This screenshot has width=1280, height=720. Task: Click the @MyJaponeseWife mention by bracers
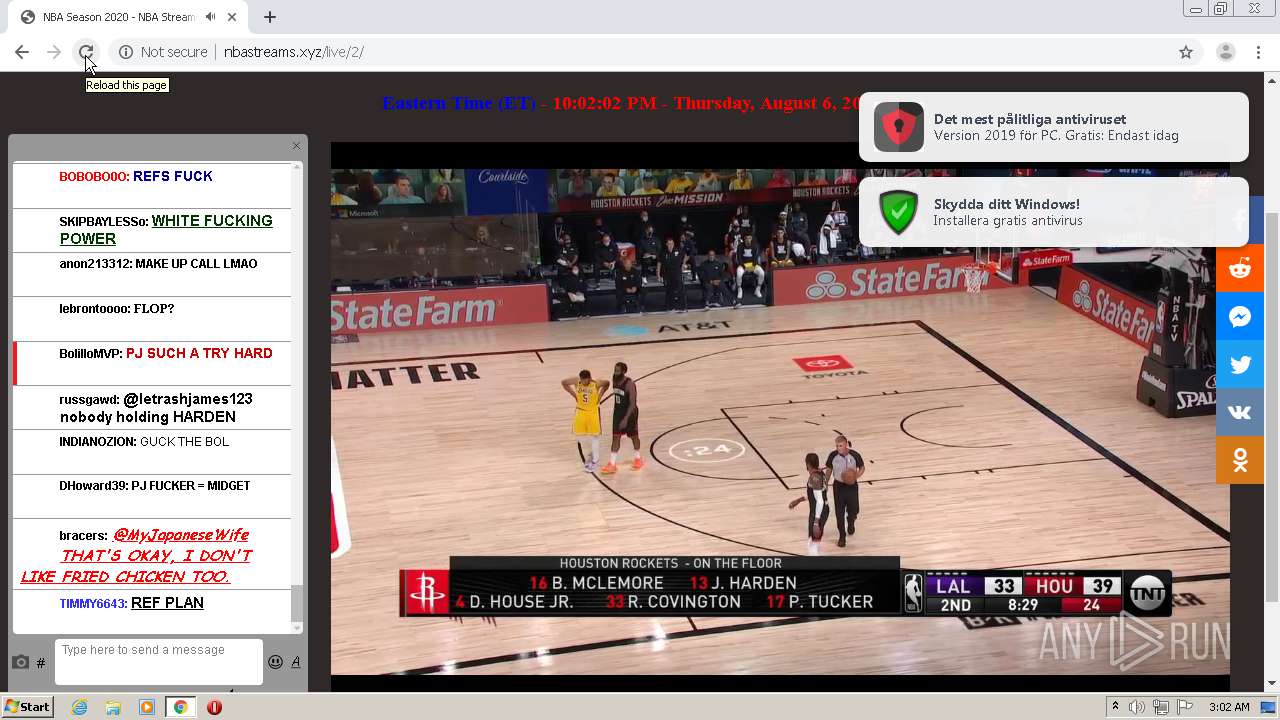(181, 535)
